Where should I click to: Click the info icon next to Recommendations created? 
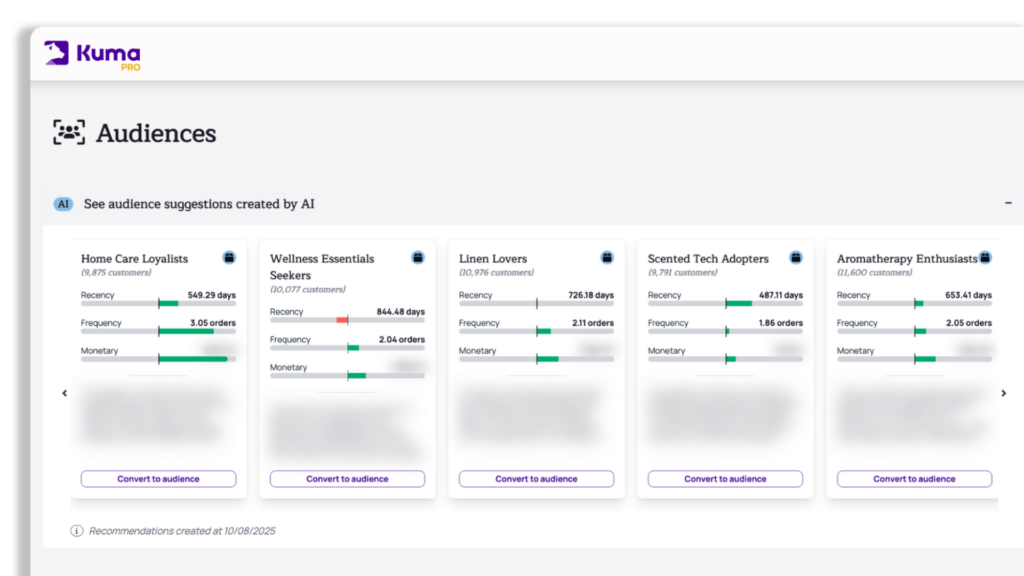click(x=77, y=531)
